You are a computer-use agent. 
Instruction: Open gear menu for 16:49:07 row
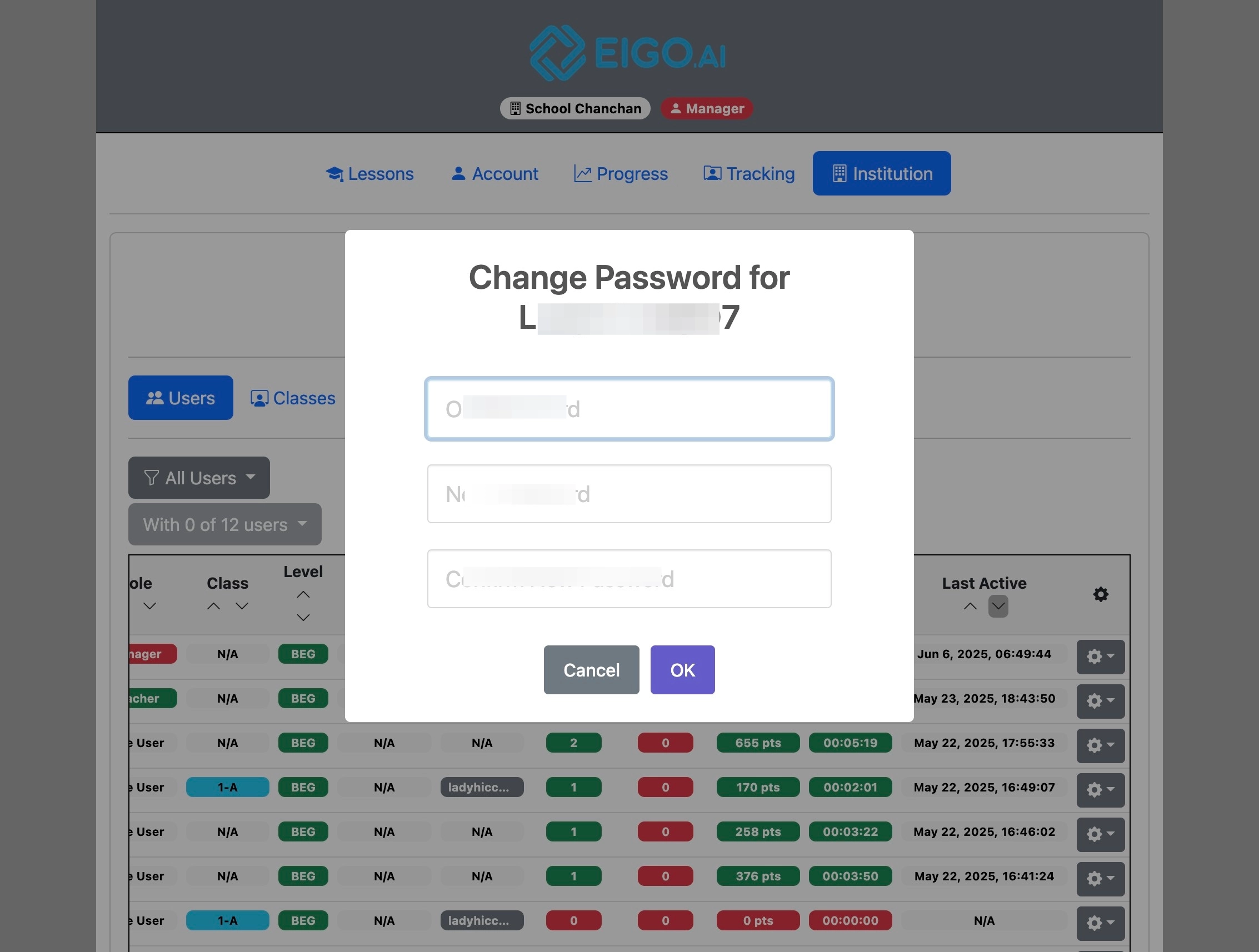click(x=1101, y=790)
